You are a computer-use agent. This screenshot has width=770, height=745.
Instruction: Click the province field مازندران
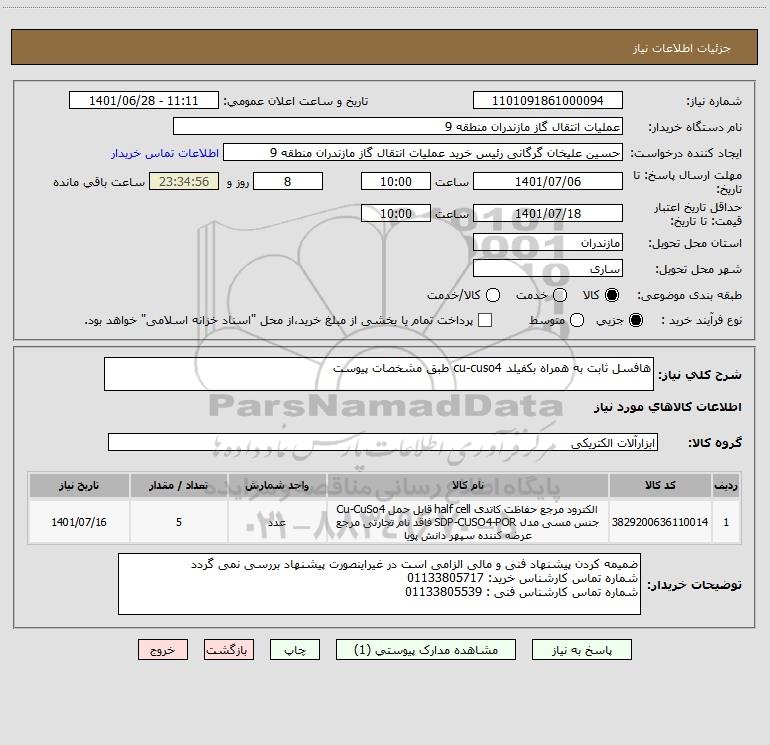[x=548, y=242]
